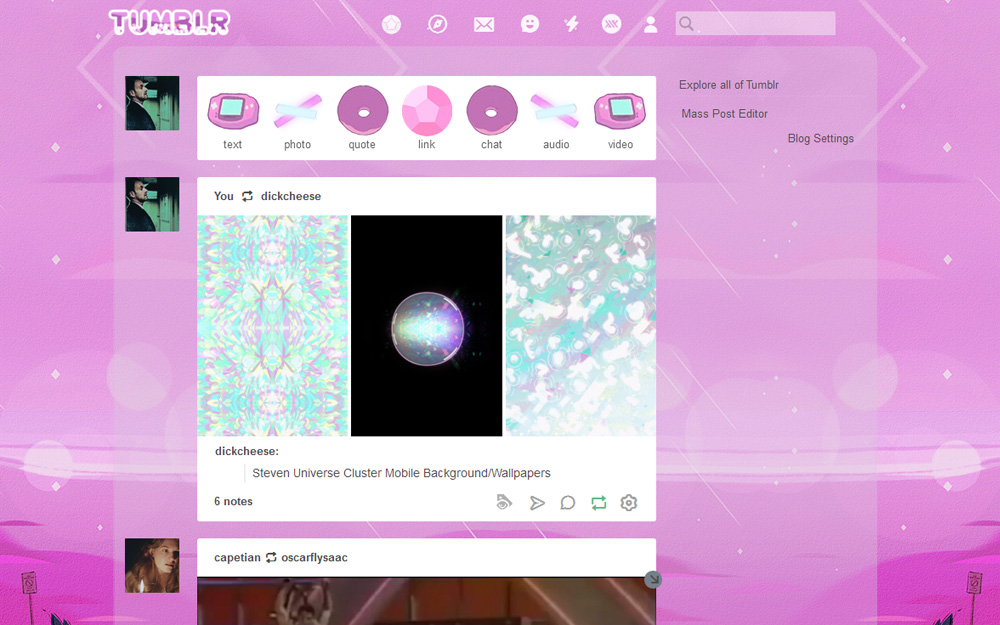Open the Tumblr logo home link

click(x=169, y=23)
